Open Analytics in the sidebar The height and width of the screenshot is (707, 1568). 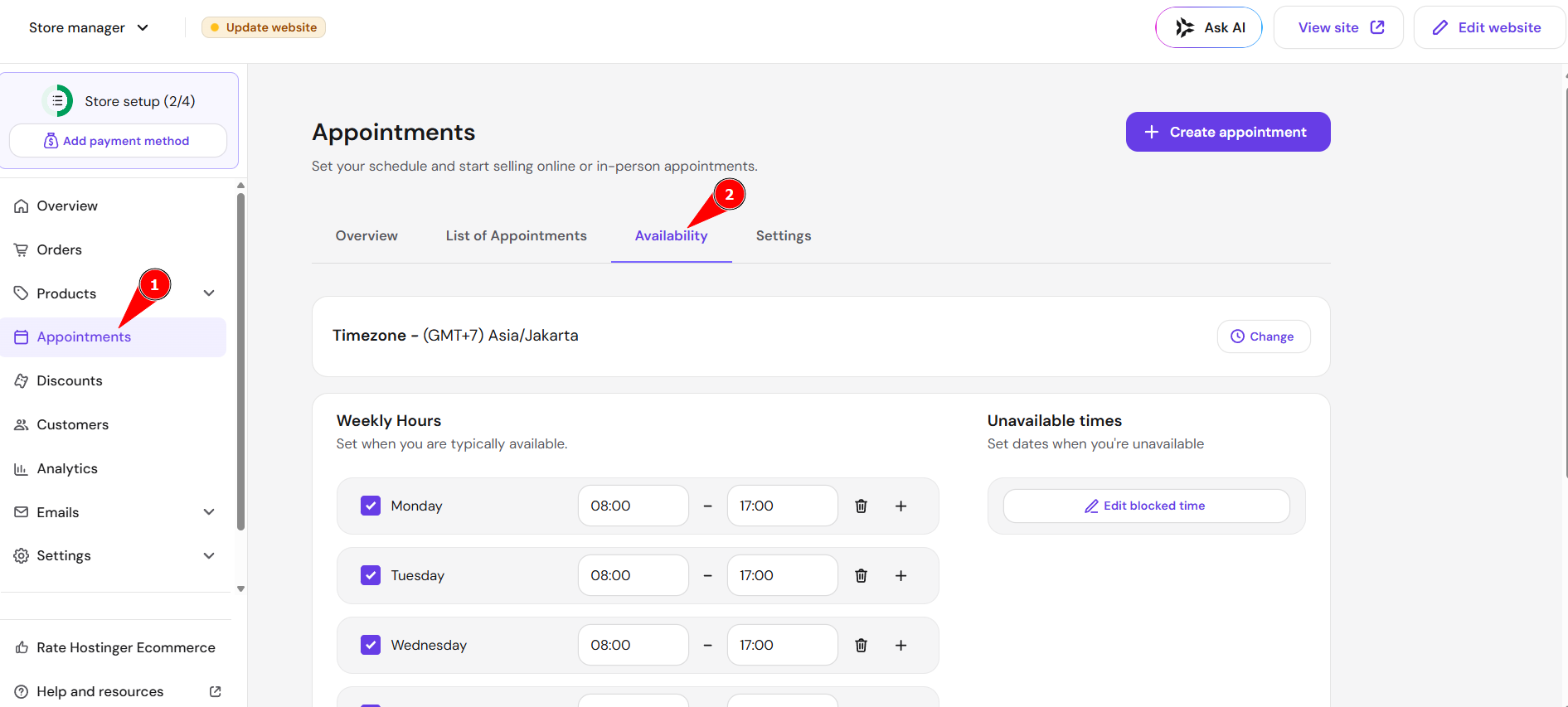(113, 468)
